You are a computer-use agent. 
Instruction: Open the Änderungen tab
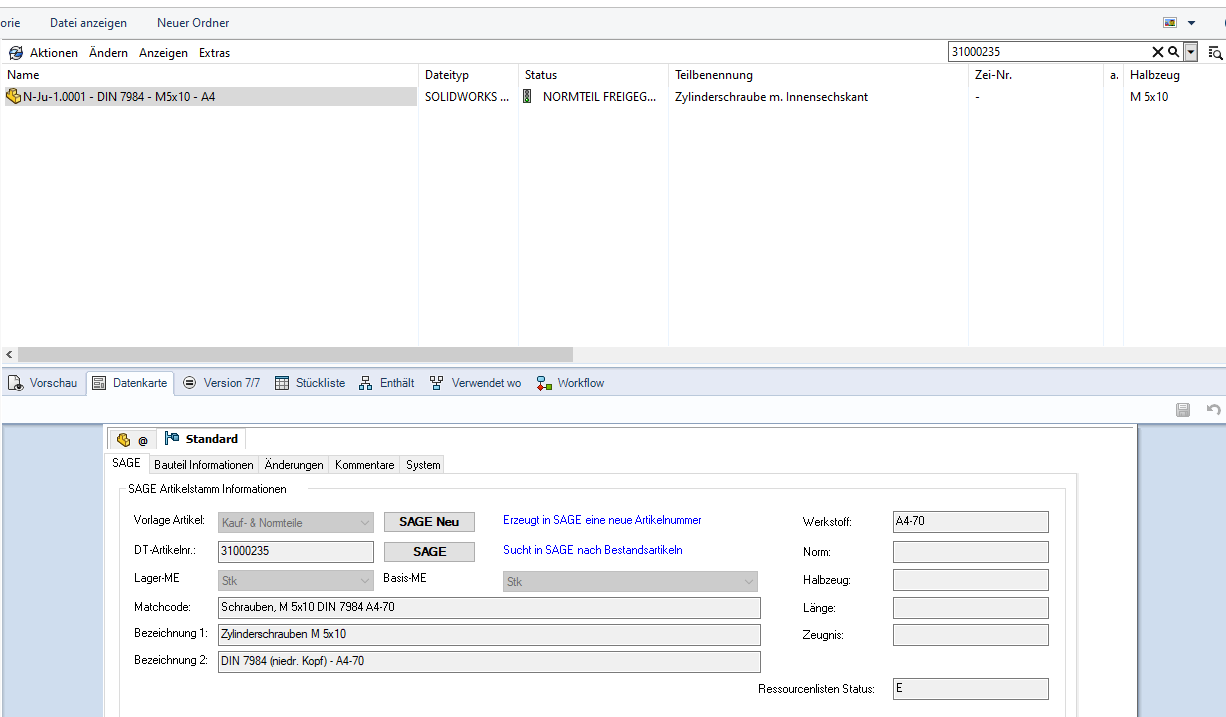tap(294, 465)
